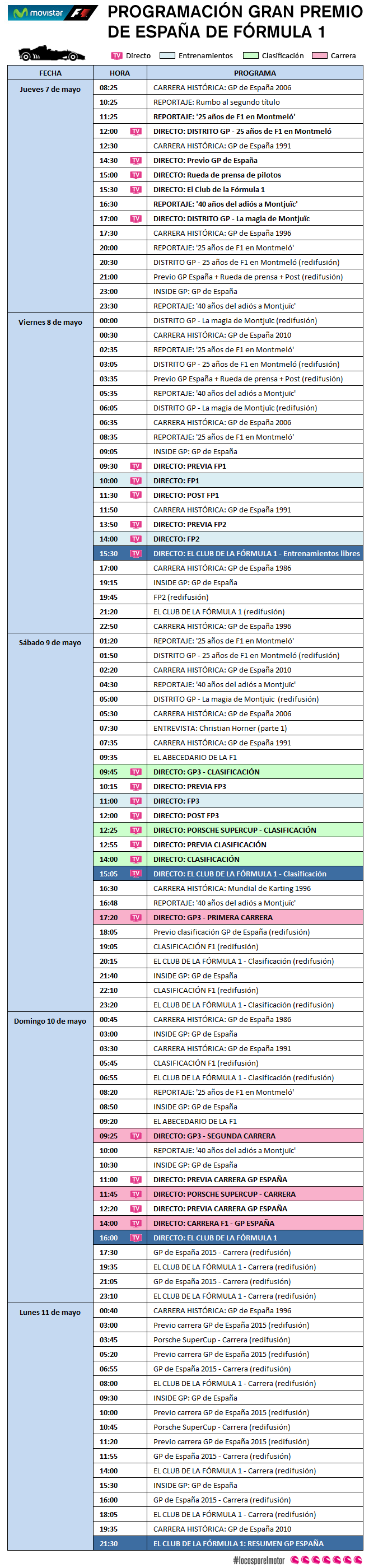
Task: Click TV icon for GP3 - PRIMERA CARRERA
Action: click(136, 918)
